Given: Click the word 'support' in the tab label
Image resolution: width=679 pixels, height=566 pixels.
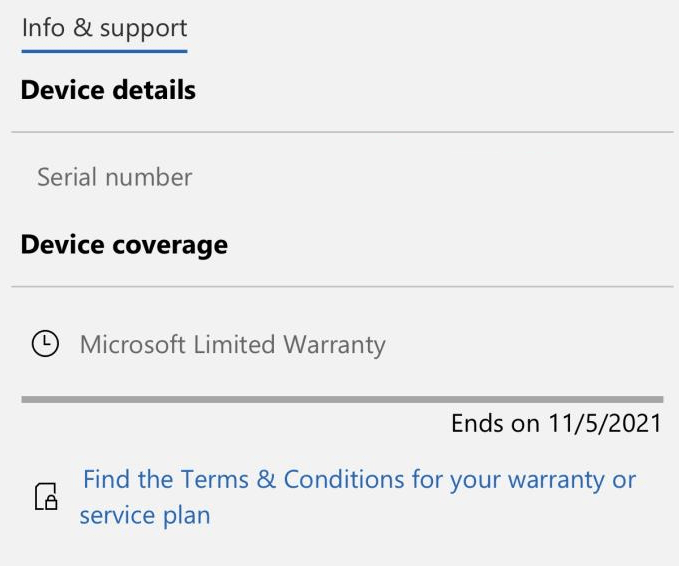Looking at the screenshot, I should click(143, 28).
